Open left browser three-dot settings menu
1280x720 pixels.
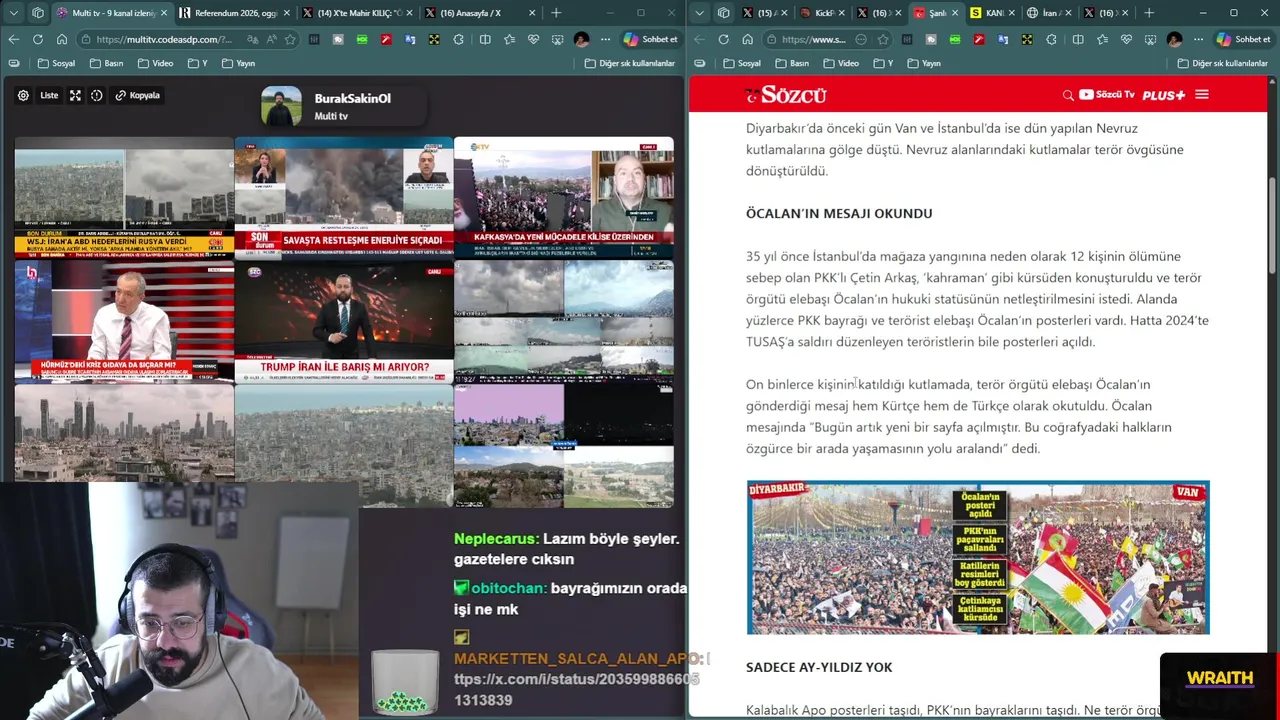[605, 39]
